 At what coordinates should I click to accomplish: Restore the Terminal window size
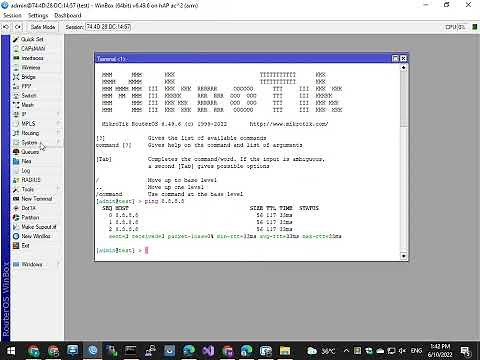395,59
